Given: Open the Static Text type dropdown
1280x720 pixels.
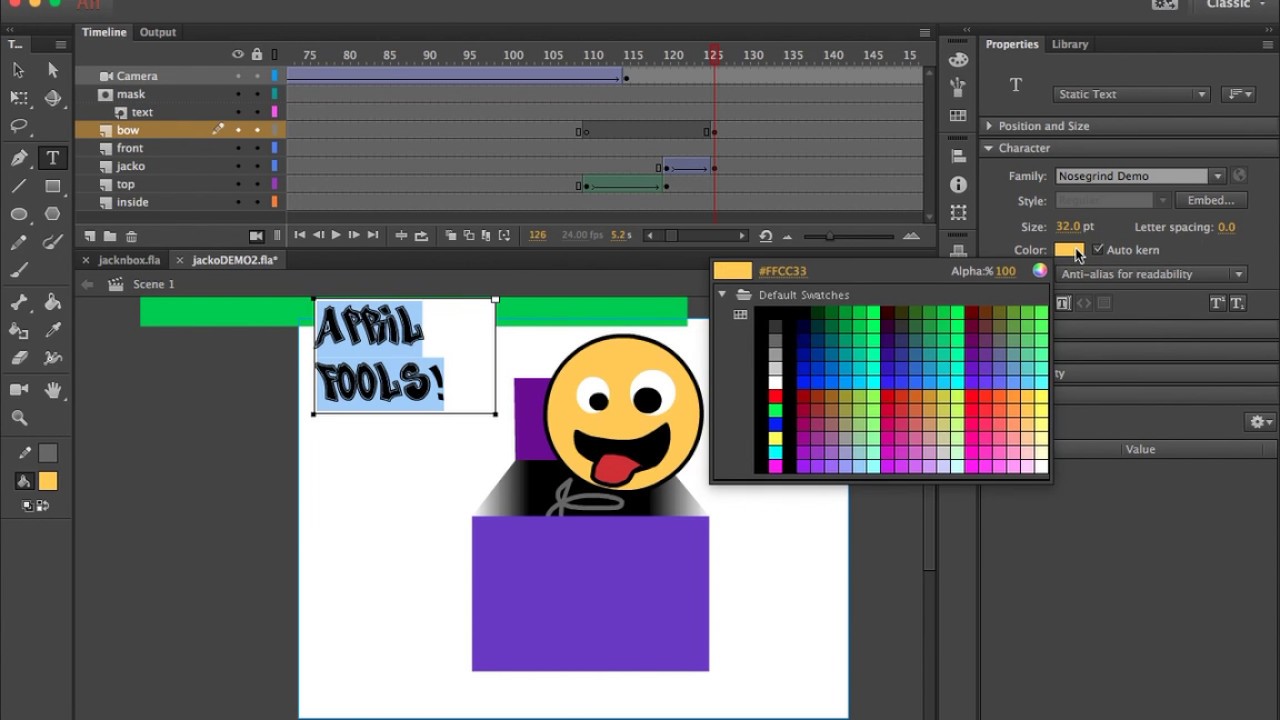Looking at the screenshot, I should click(x=1132, y=94).
